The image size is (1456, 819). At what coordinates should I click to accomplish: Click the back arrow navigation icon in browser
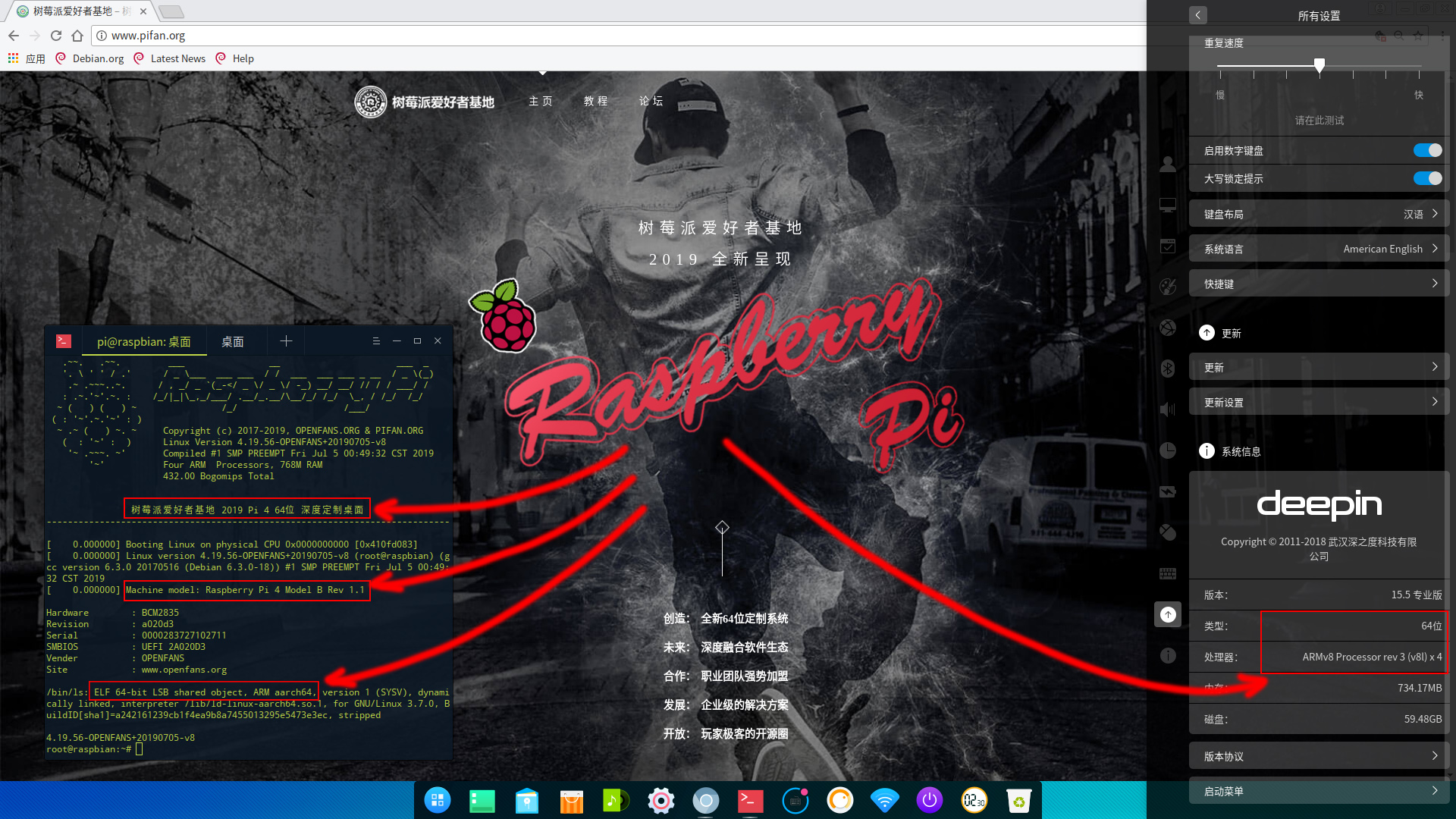(x=14, y=35)
